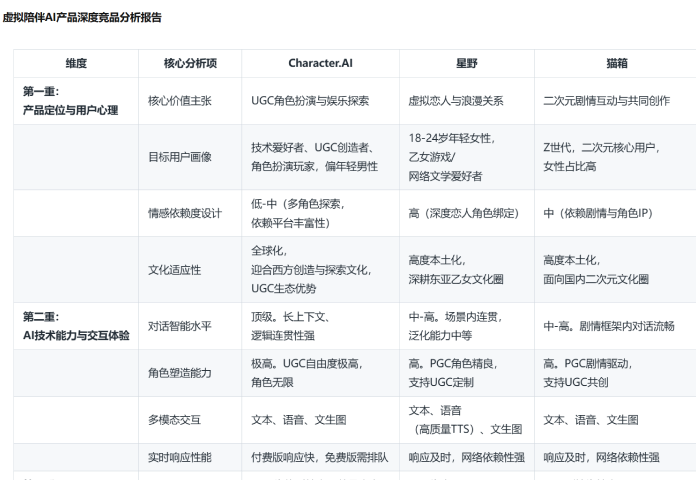Click the 深耕东亚乙女文化圈 cell
The image size is (696, 480).
coord(467,270)
